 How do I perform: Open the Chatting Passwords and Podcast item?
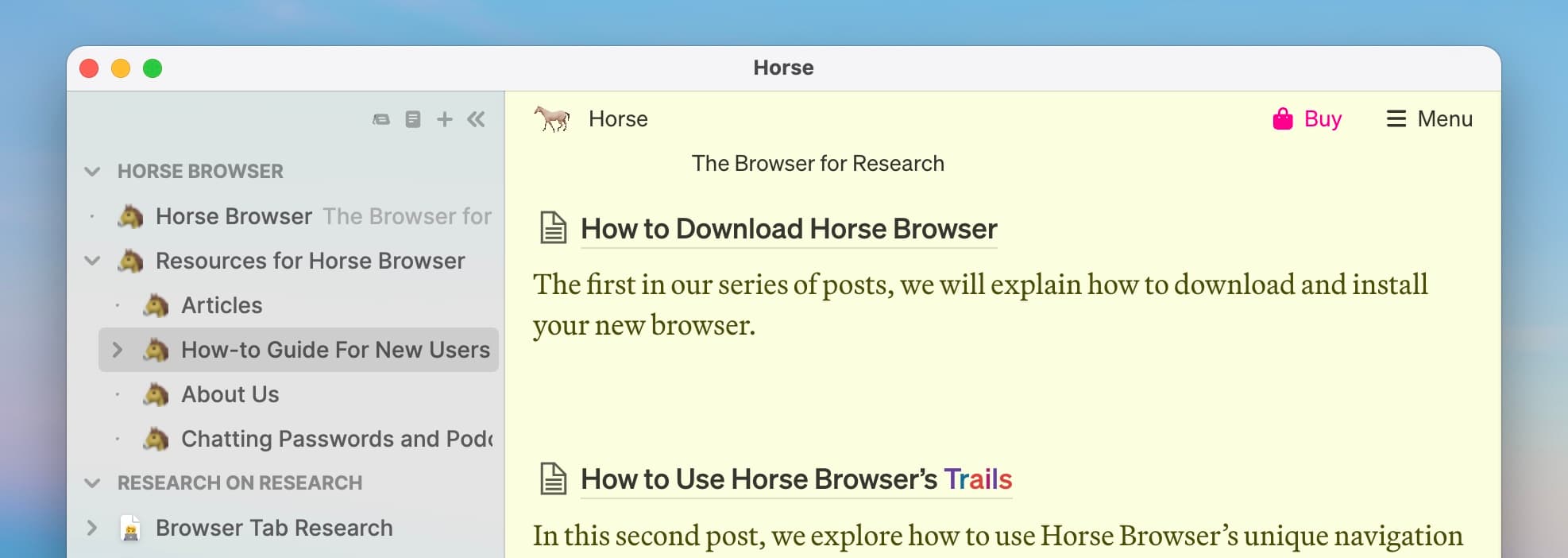pyautogui.click(x=337, y=439)
